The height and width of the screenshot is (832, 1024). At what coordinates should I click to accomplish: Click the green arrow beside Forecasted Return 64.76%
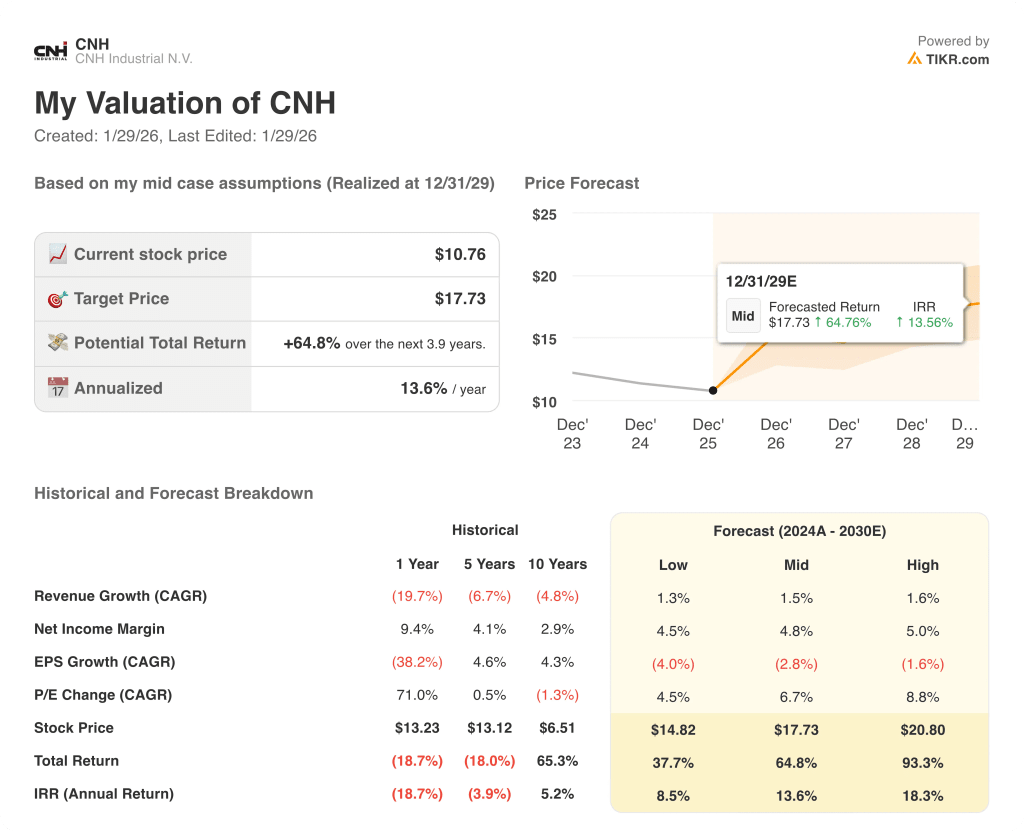pyautogui.click(x=818, y=322)
